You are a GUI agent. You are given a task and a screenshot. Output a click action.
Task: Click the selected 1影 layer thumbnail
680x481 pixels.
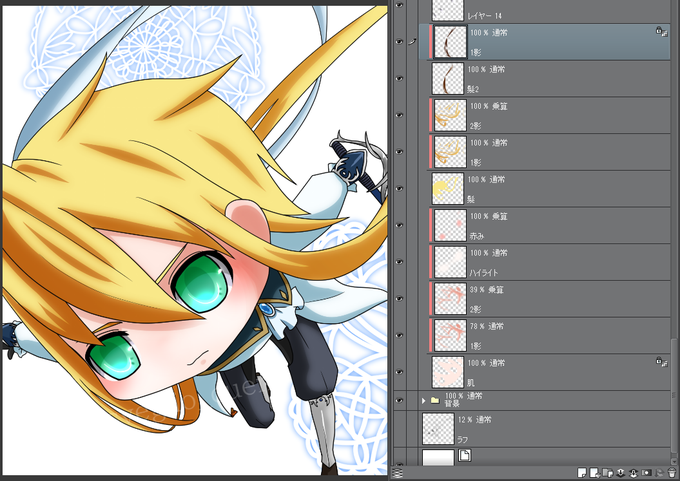click(451, 42)
